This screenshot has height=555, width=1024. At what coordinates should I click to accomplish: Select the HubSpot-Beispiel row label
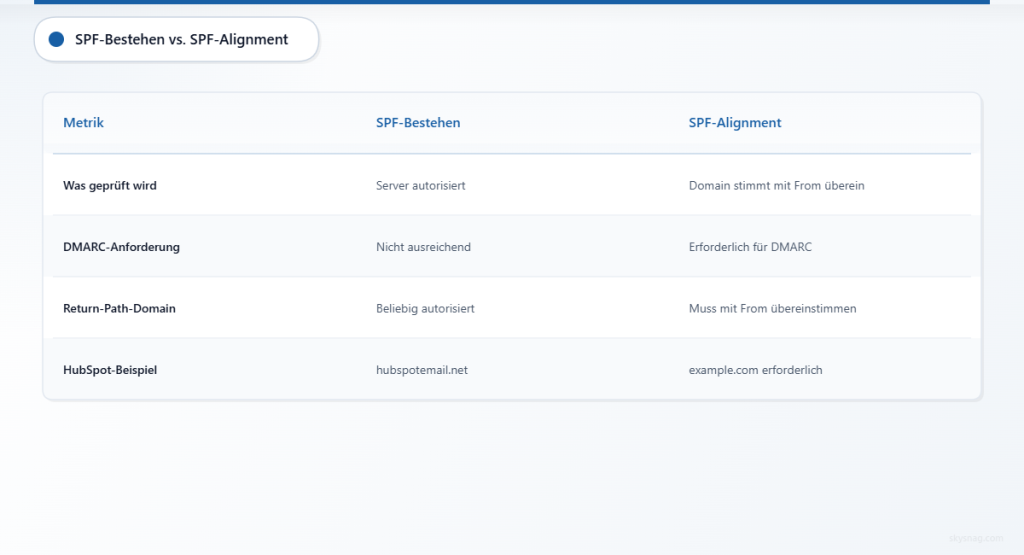pyautogui.click(x=110, y=370)
